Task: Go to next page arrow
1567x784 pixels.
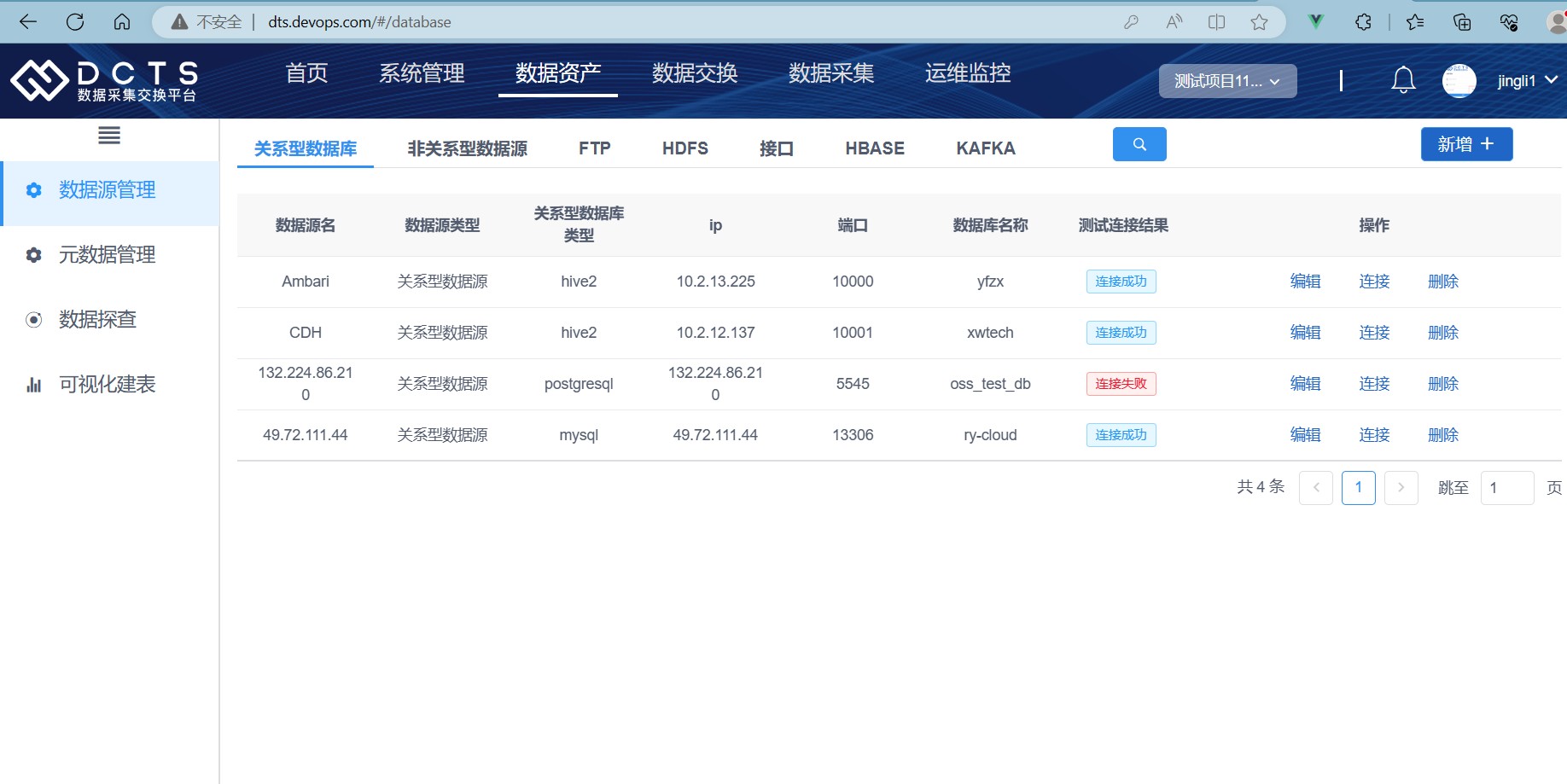Action: 1401,488
